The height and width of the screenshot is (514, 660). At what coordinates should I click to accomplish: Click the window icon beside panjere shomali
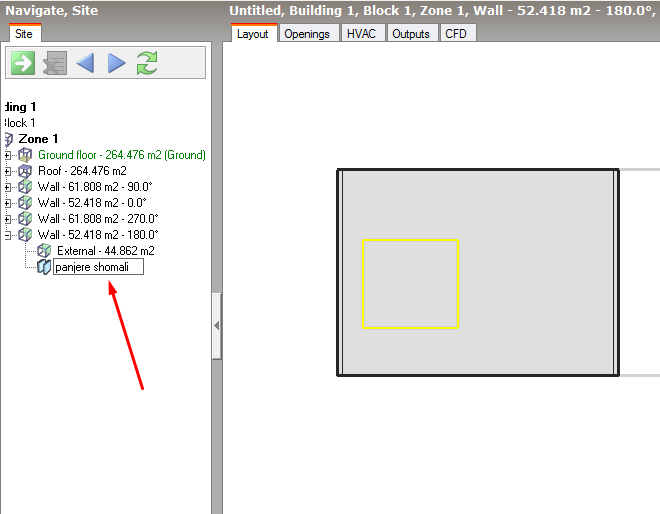pos(44,267)
